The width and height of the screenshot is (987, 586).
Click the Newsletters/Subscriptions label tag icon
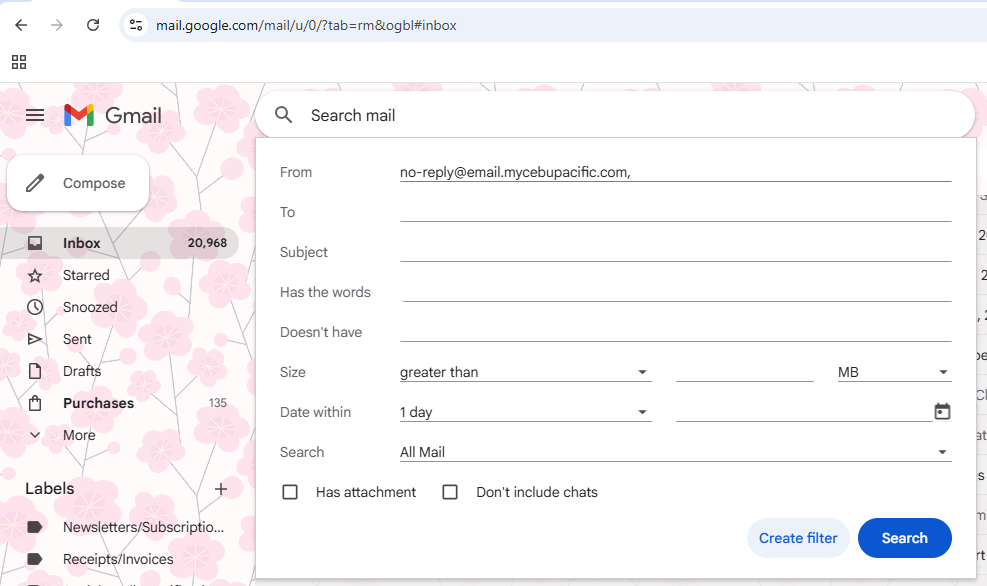coord(35,527)
